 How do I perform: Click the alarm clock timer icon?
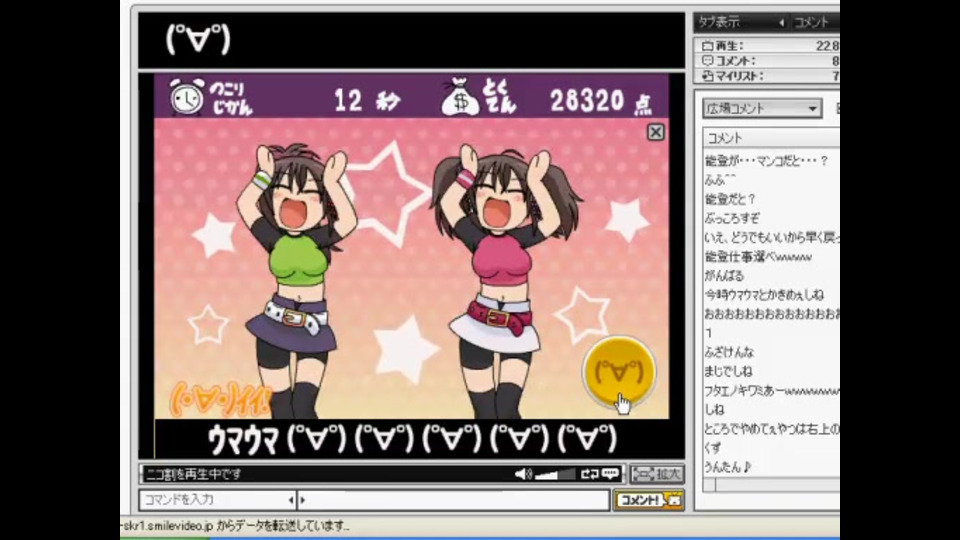(186, 96)
